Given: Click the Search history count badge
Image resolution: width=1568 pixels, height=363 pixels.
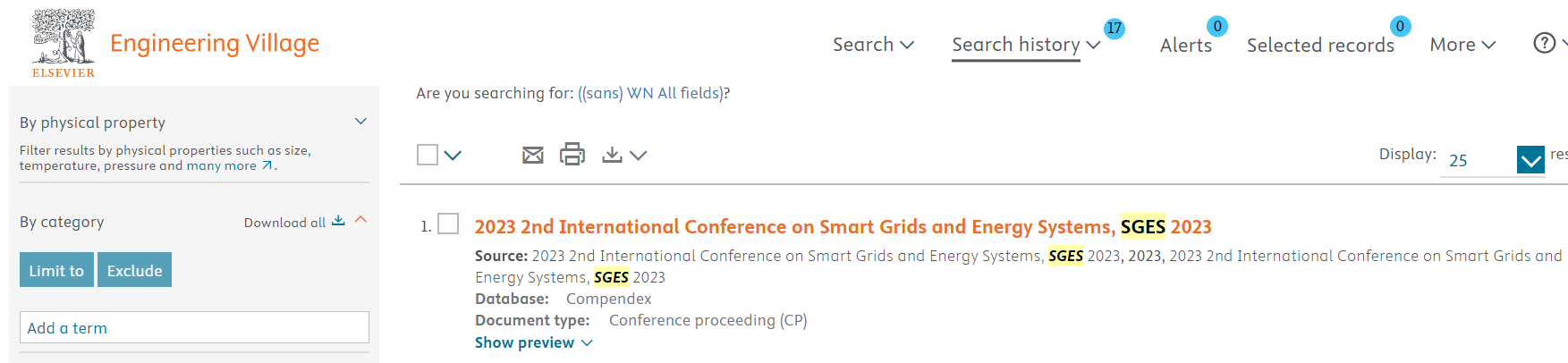Looking at the screenshot, I should [1114, 28].
